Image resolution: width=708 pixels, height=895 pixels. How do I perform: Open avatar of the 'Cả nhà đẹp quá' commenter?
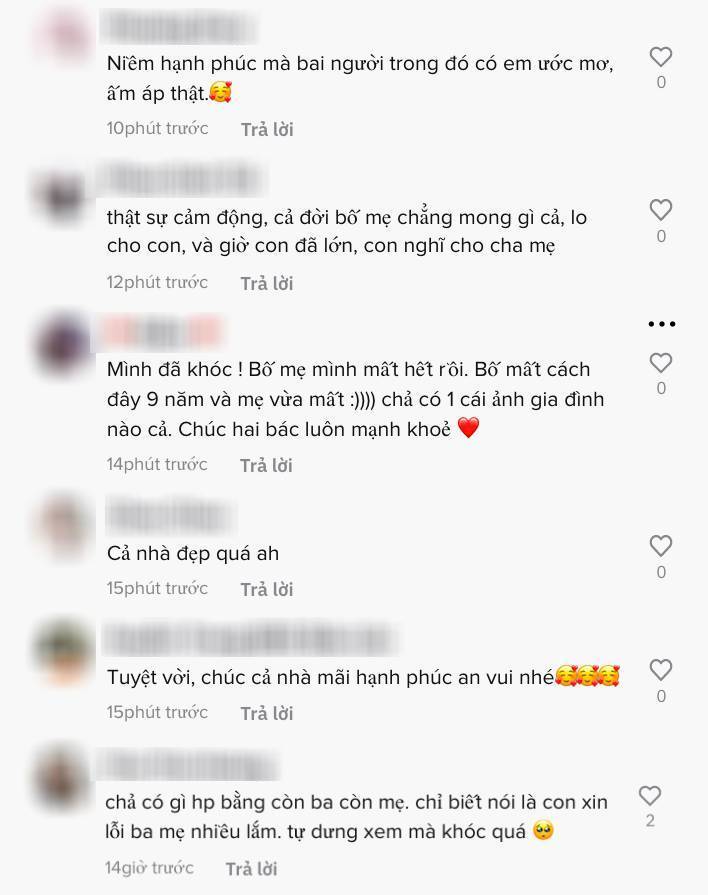click(x=65, y=525)
